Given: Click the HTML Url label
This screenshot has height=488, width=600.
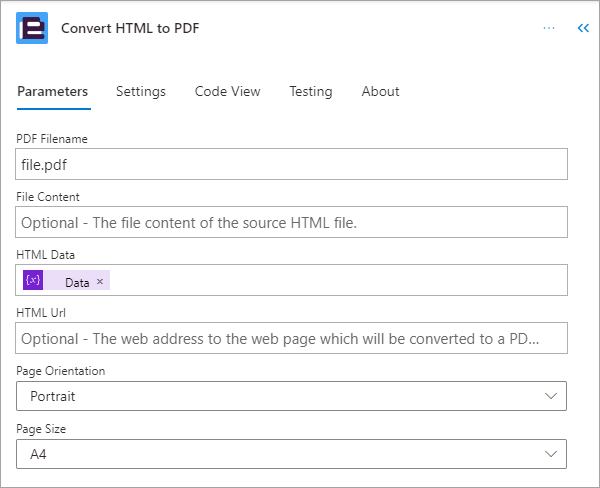Looking at the screenshot, I should point(41,313).
